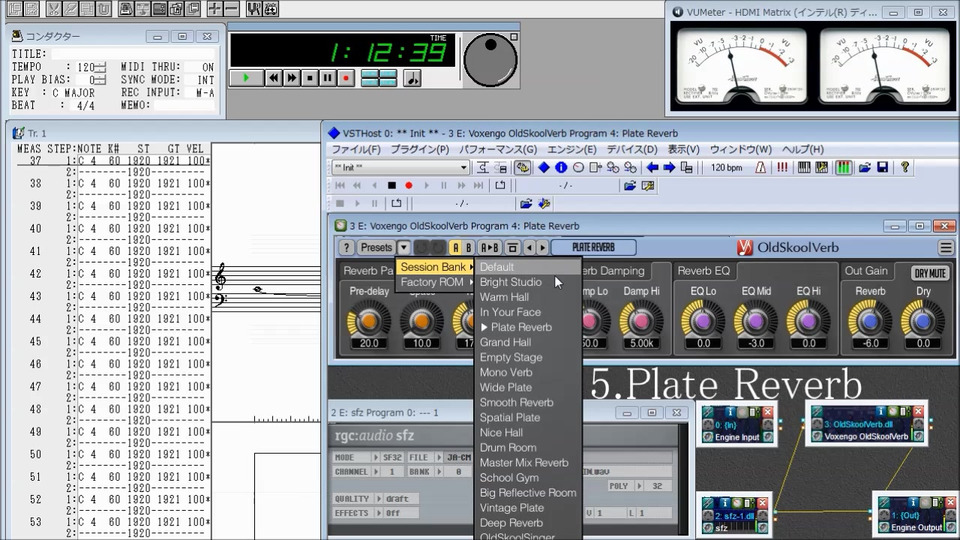The width and height of the screenshot is (960, 540).
Task: Choose the Vintage Plate preset
Action: [527, 508]
